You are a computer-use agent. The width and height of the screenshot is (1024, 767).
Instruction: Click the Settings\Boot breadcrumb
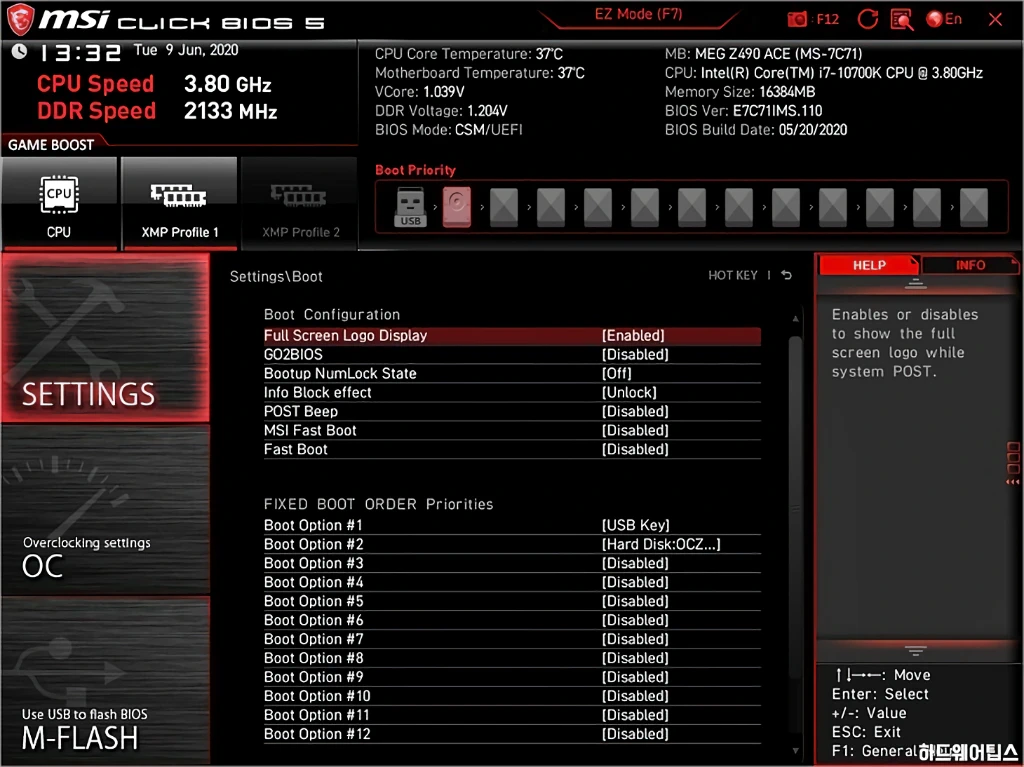click(276, 276)
